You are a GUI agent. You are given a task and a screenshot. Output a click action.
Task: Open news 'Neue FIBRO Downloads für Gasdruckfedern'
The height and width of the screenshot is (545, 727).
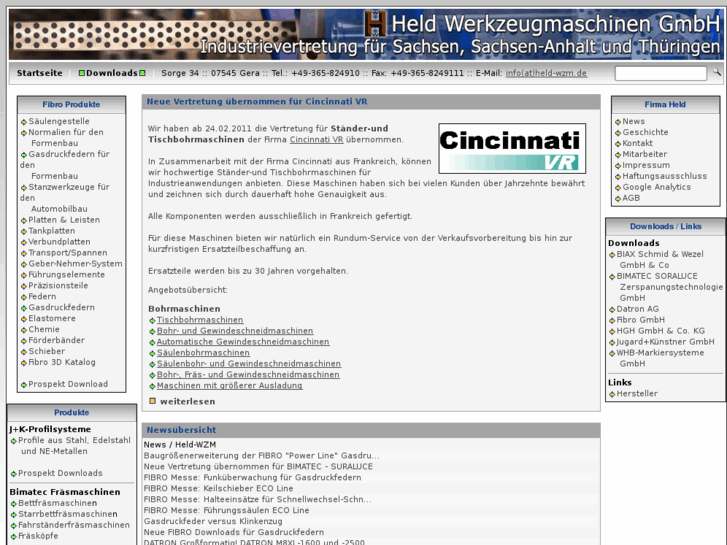(x=234, y=532)
